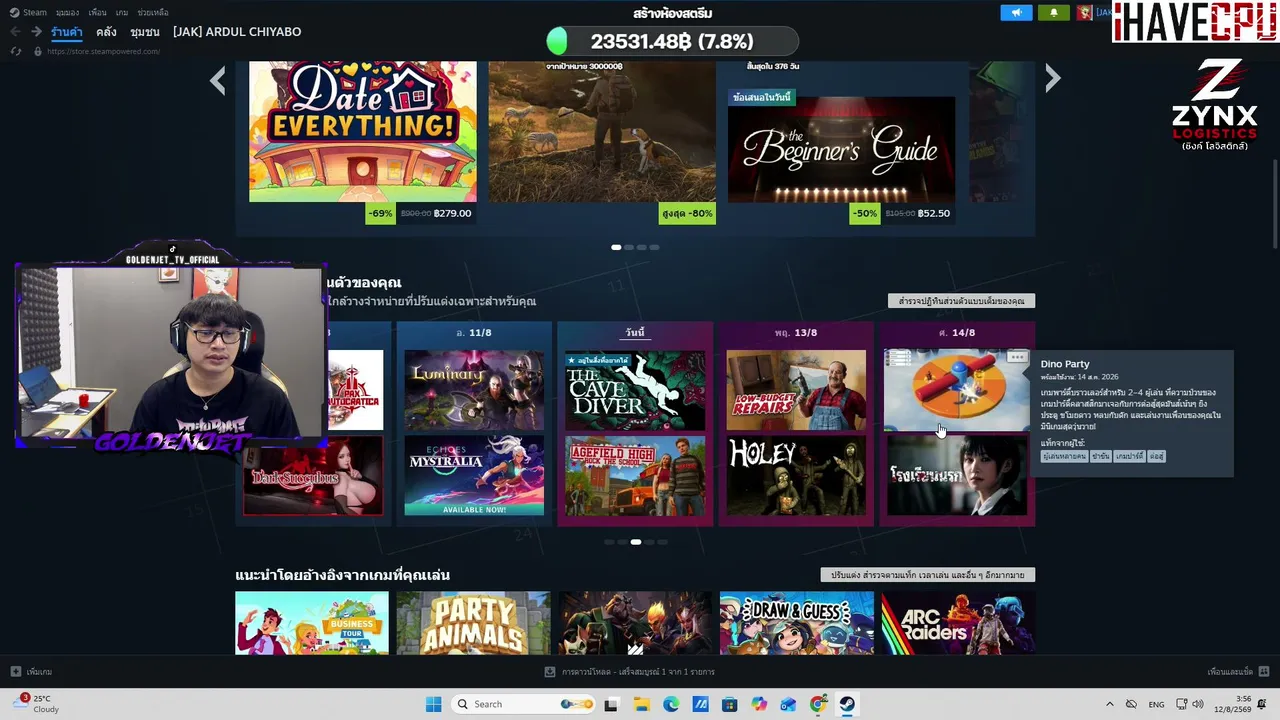Open the เพื่อน (Friends) menu
Viewport: 1280px width, 720px height.
(x=97, y=13)
